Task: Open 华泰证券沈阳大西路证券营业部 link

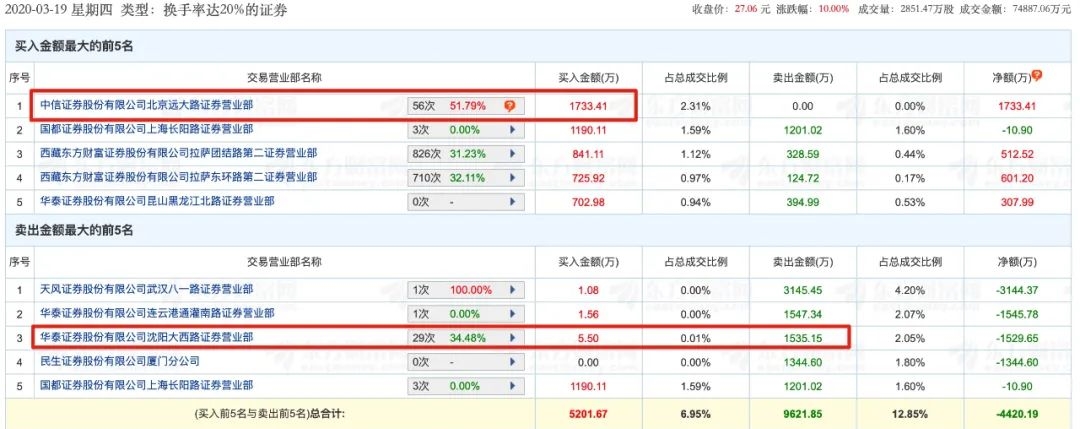Action: pyautogui.click(x=147, y=337)
